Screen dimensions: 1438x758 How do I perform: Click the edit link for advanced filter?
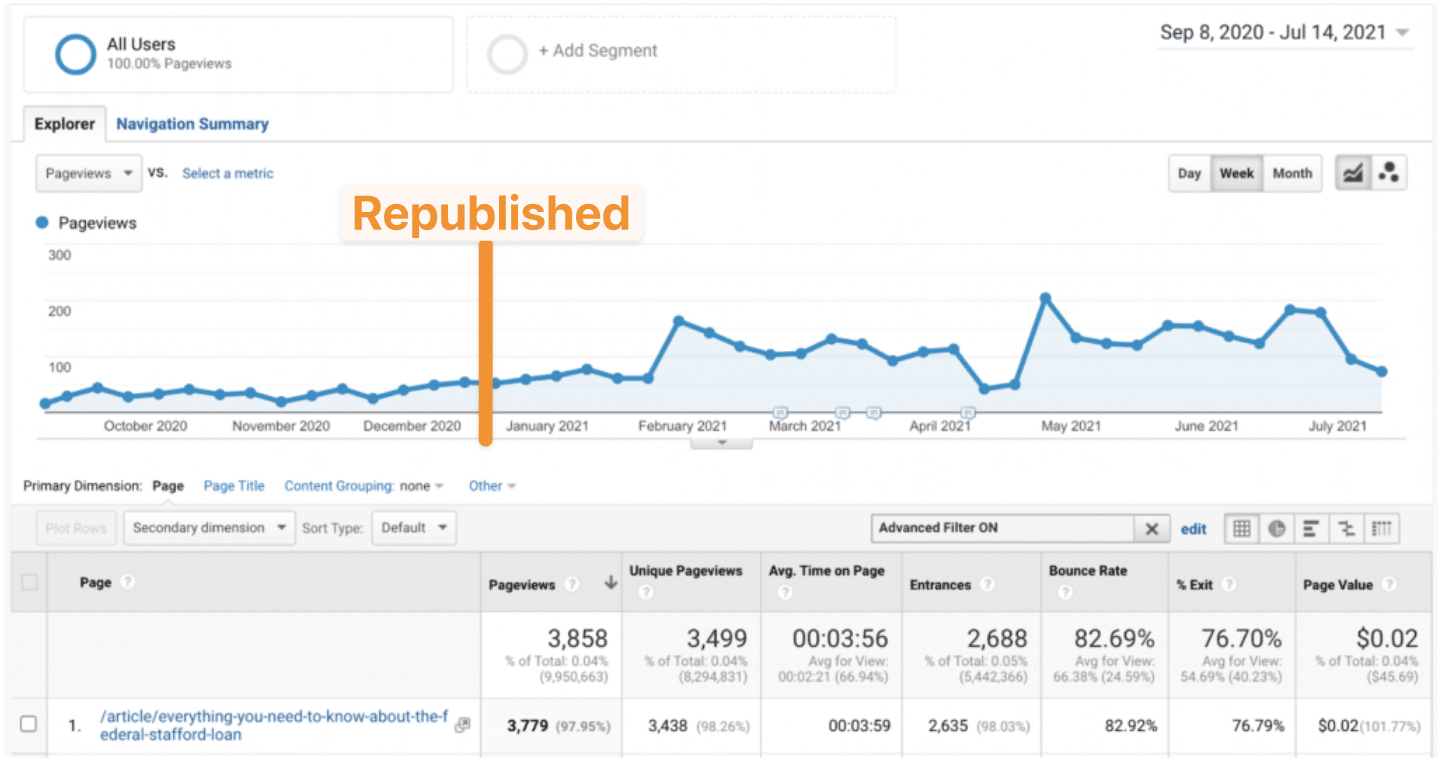point(1193,529)
